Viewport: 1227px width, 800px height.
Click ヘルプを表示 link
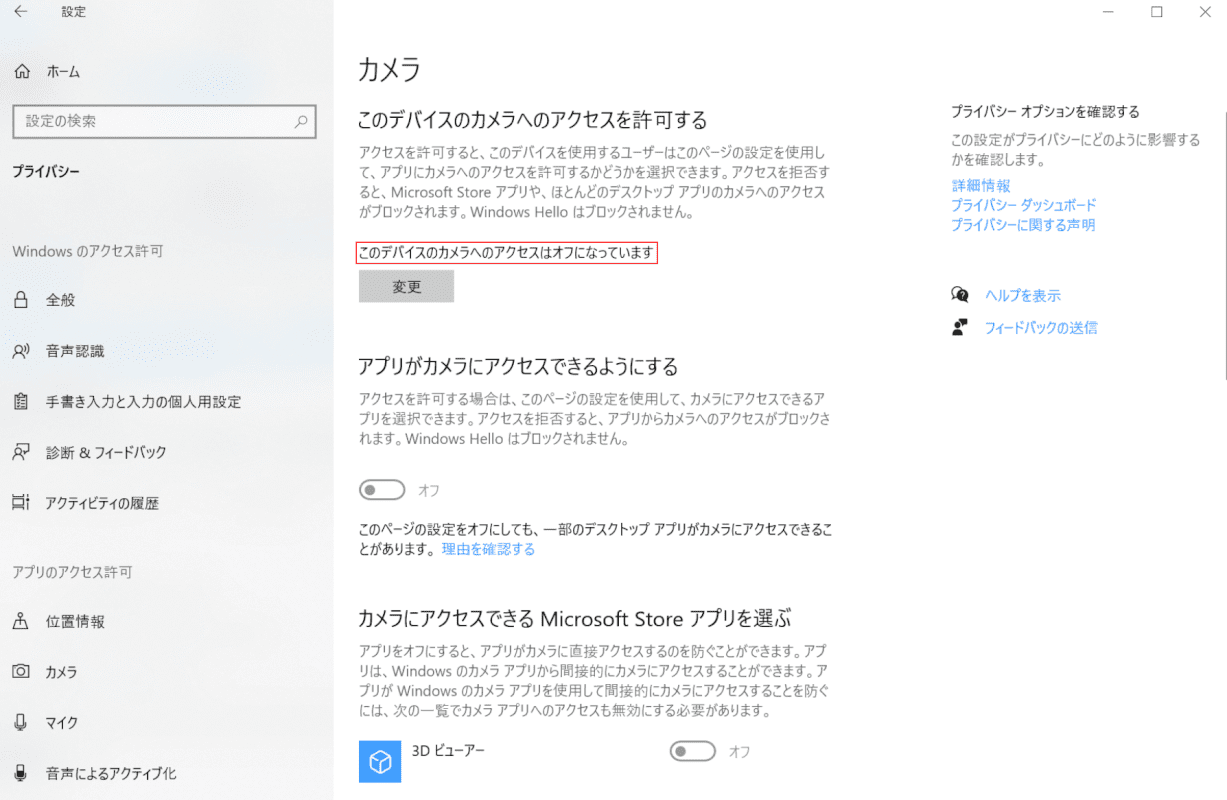coord(1022,295)
